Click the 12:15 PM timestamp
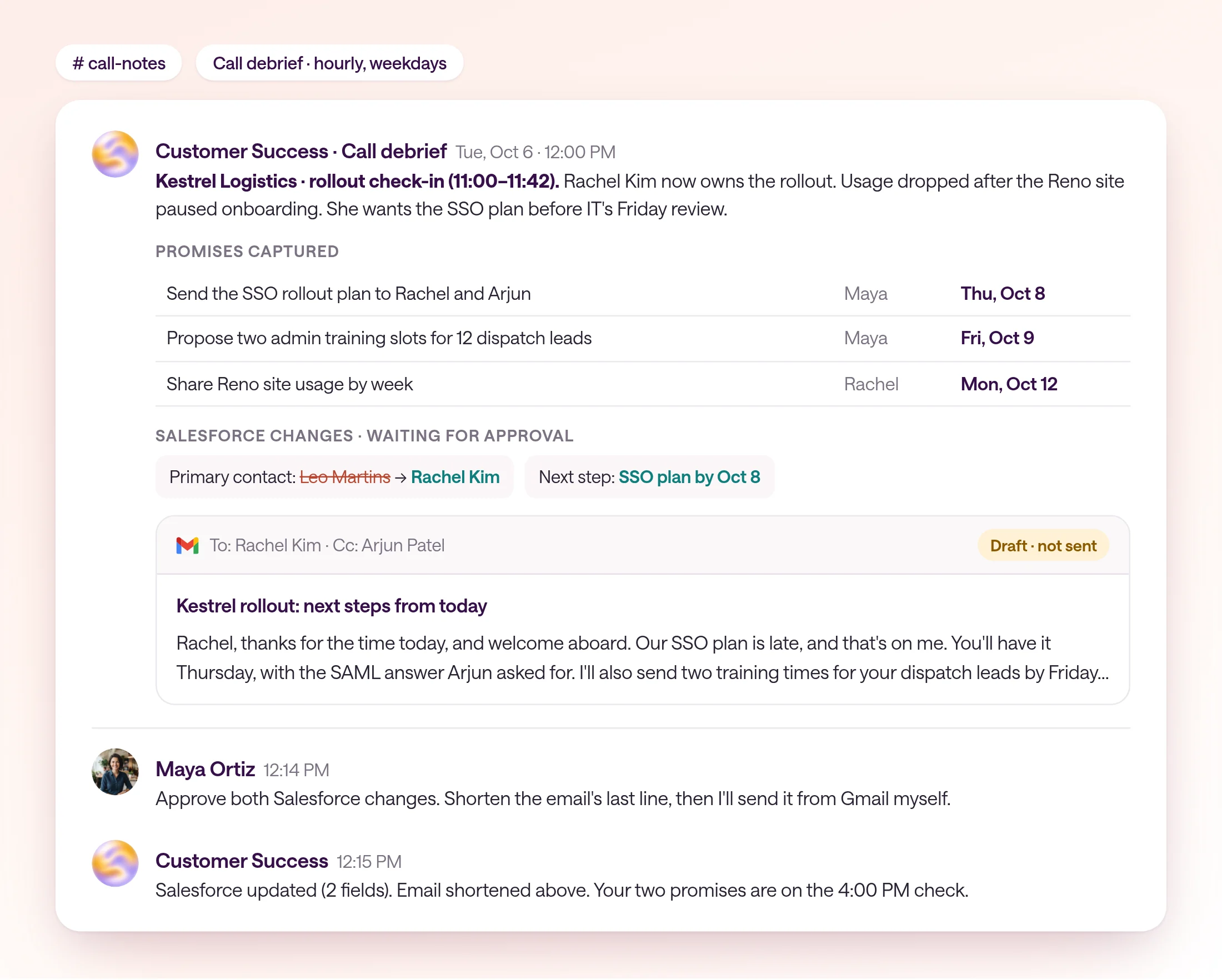Viewport: 1222px width, 980px height. [369, 862]
